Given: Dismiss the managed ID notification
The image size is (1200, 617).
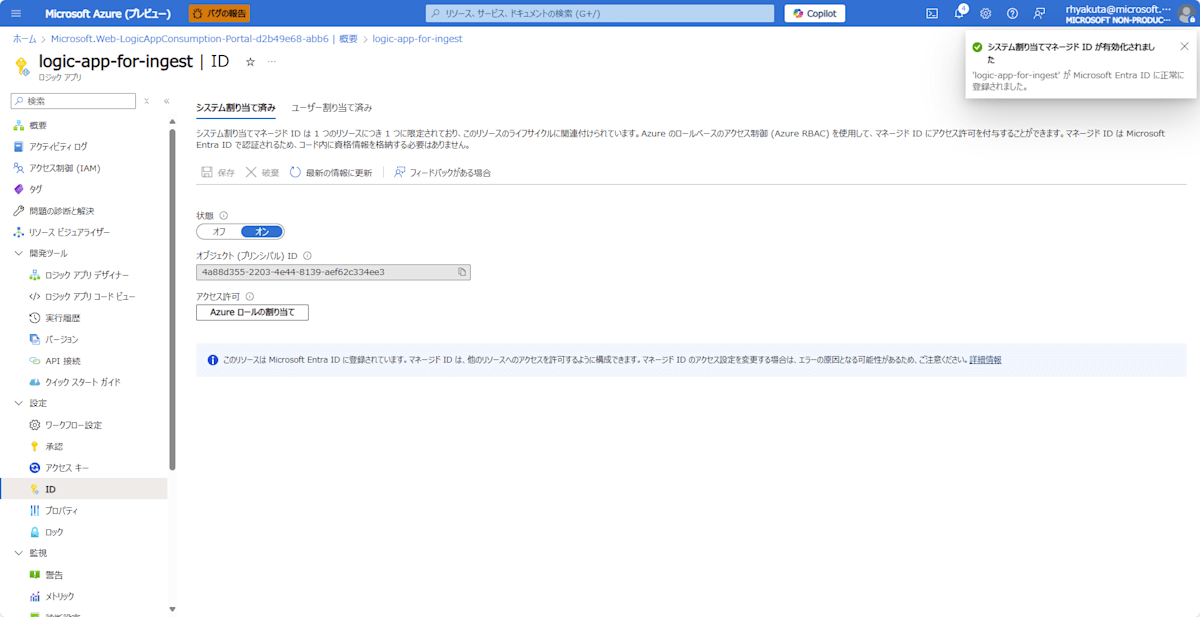Looking at the screenshot, I should click(x=1184, y=46).
